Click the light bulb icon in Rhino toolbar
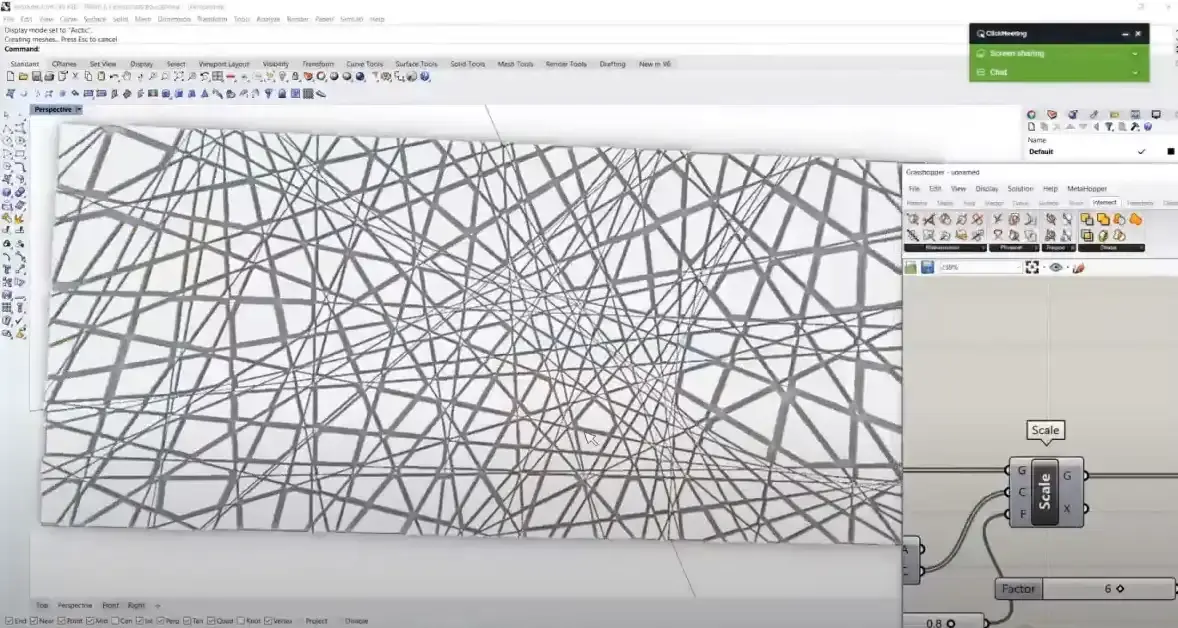 point(282,77)
